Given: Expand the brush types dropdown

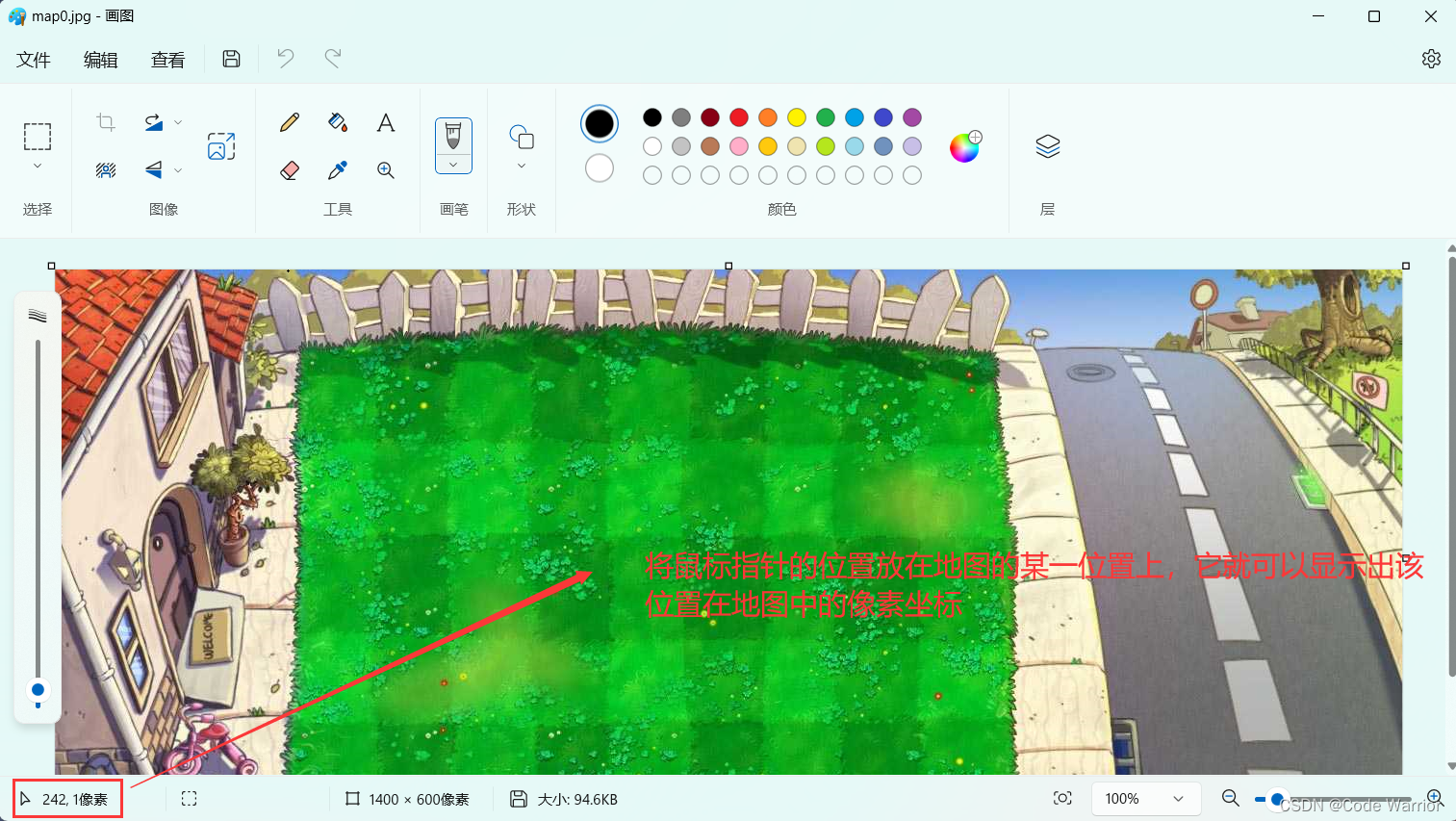Looking at the screenshot, I should point(453,165).
